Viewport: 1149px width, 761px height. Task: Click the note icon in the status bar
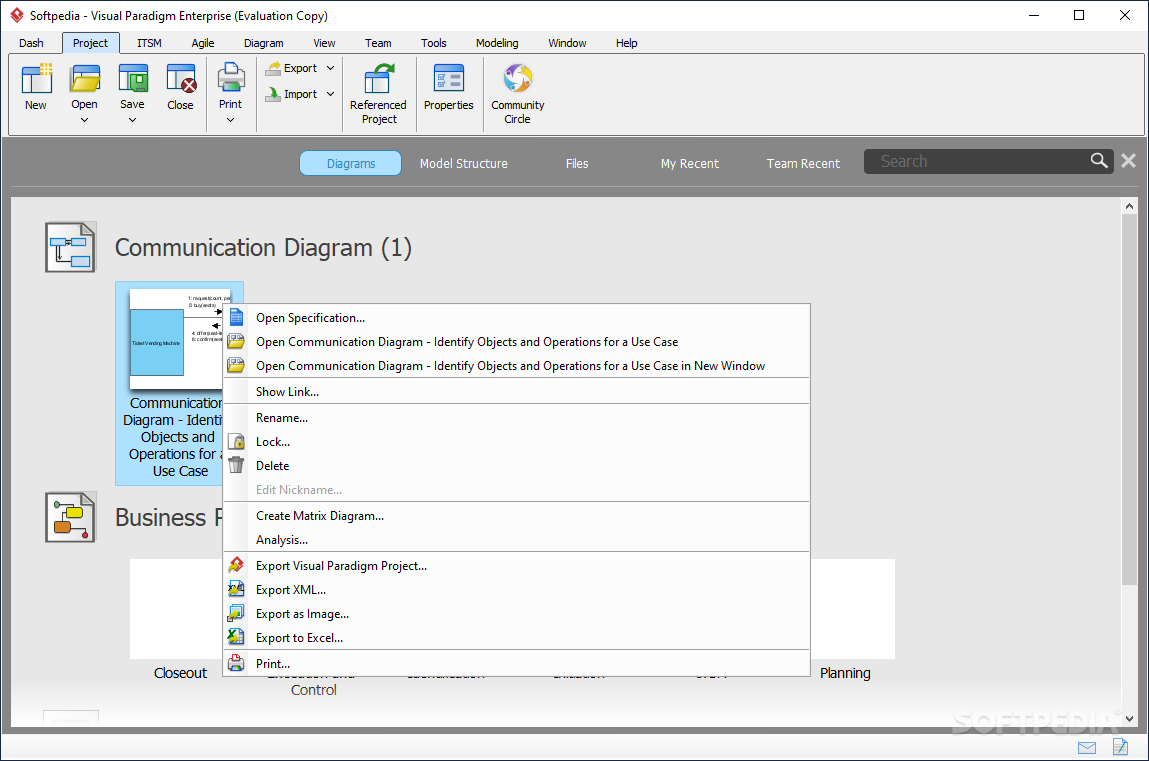1120,746
